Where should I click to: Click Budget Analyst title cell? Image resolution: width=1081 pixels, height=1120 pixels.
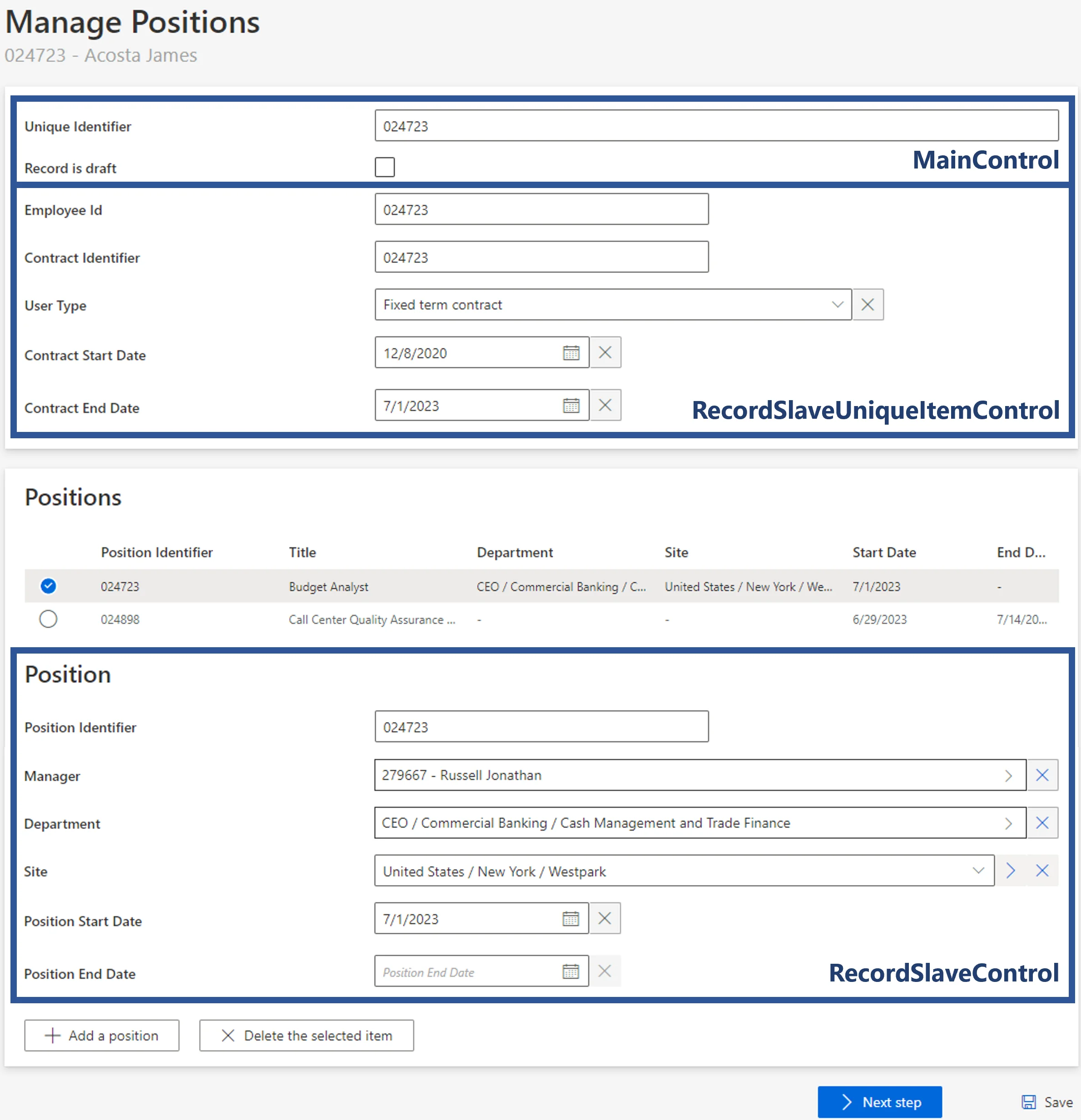(x=328, y=587)
